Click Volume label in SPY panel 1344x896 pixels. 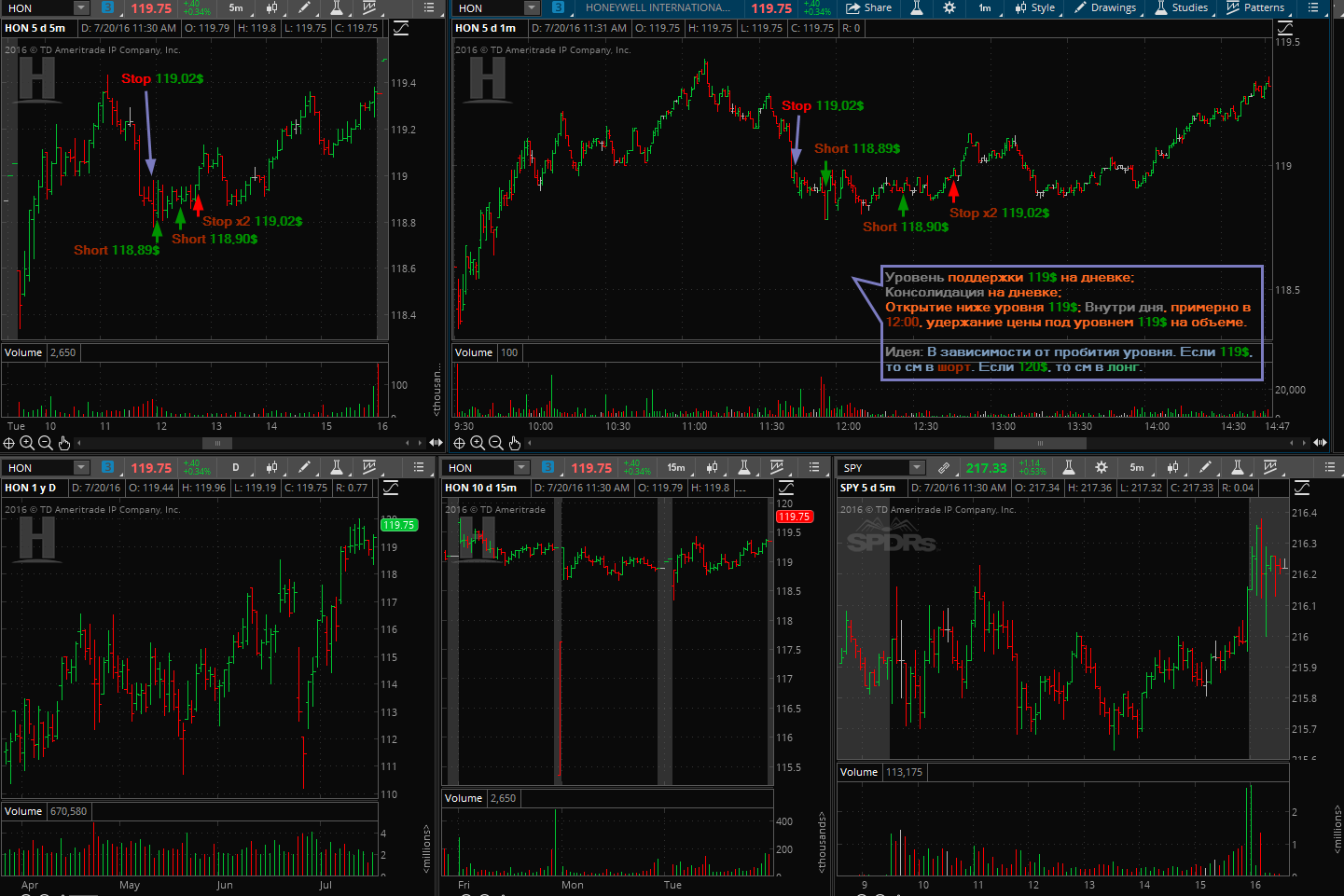pyautogui.click(x=859, y=772)
